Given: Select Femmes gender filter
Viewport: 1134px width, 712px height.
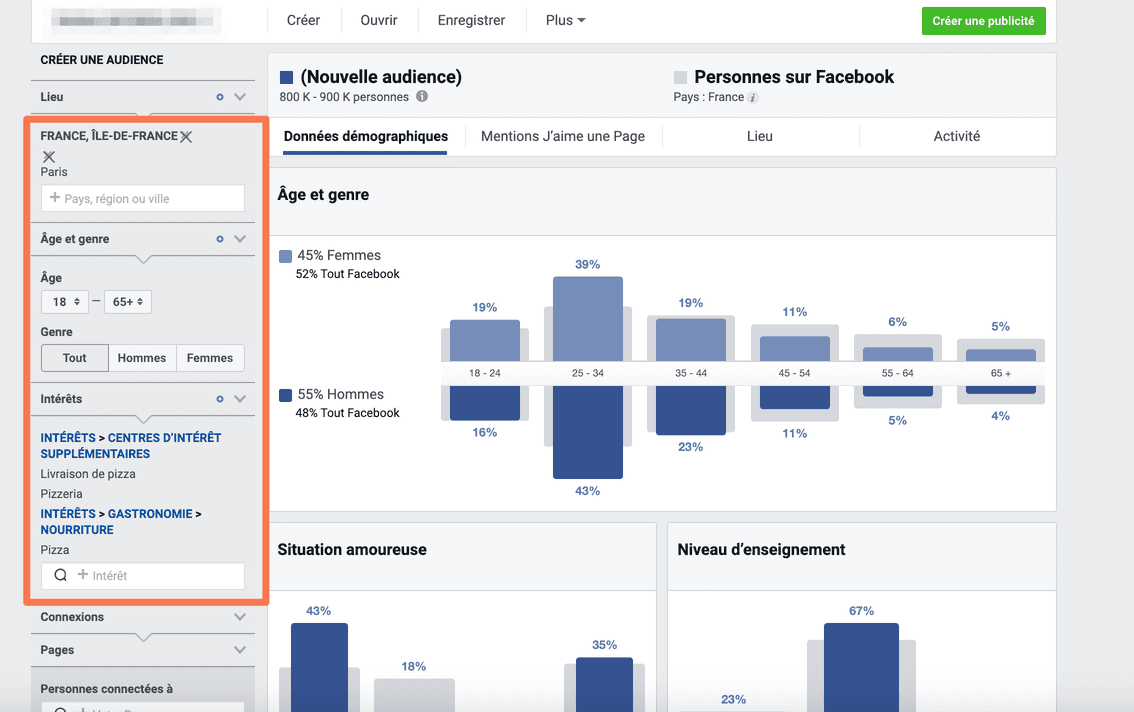Looking at the screenshot, I should [210, 358].
